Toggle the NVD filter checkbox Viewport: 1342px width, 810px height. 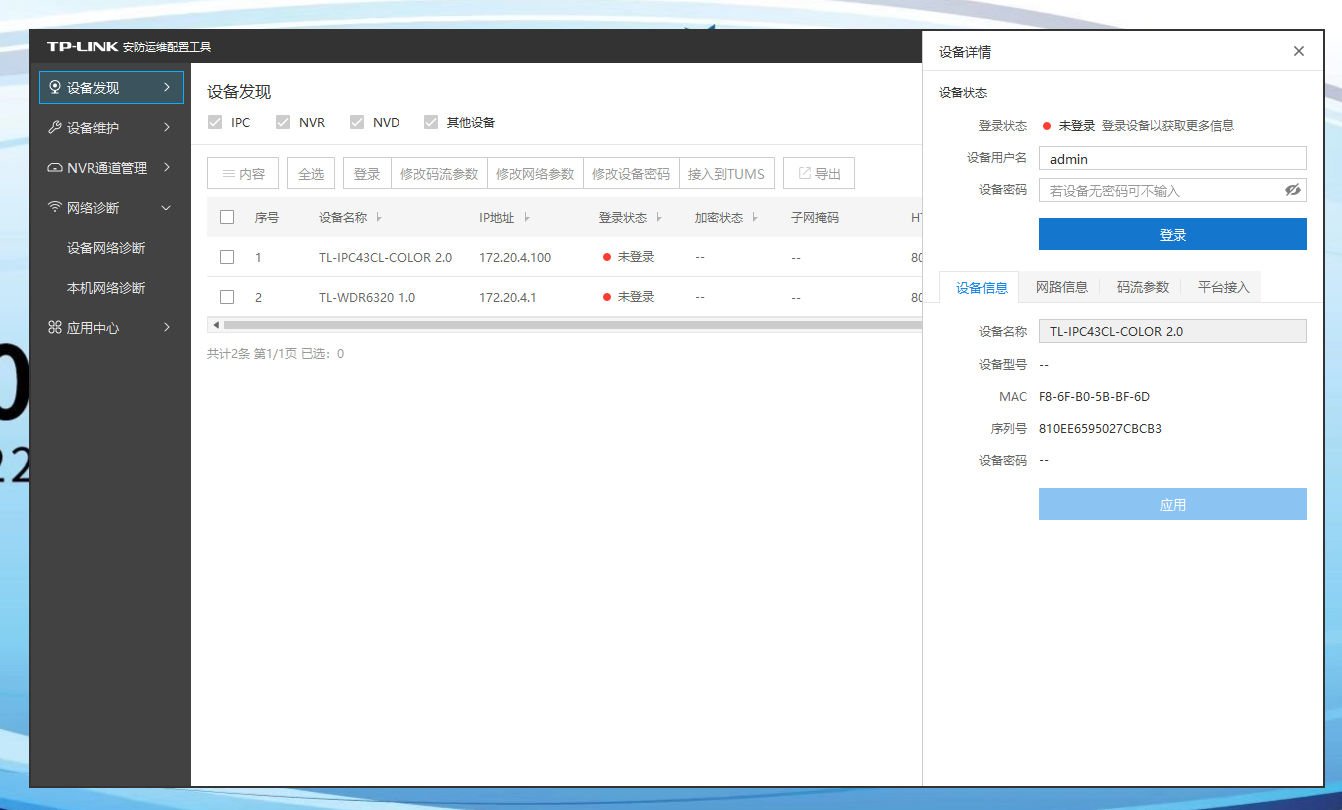click(357, 123)
